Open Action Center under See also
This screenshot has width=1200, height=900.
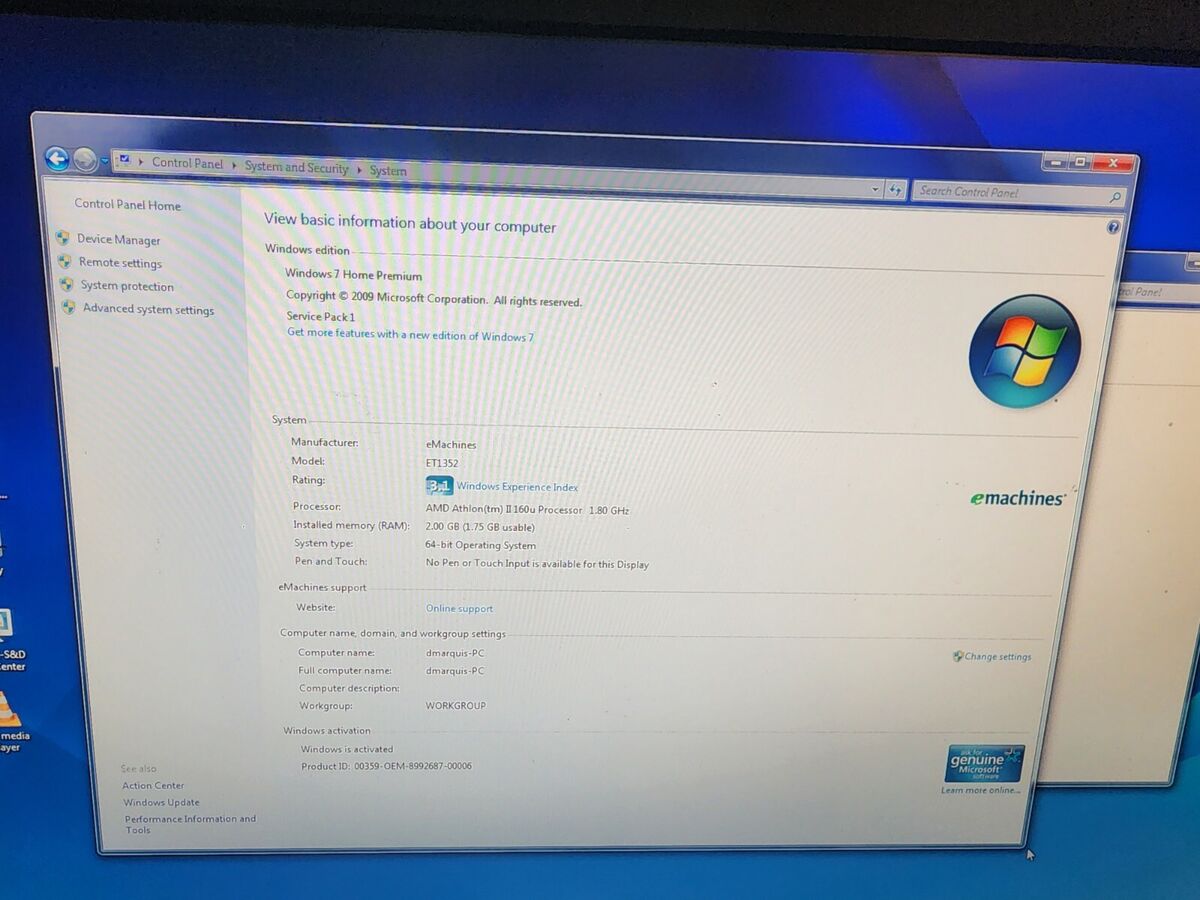tap(153, 786)
